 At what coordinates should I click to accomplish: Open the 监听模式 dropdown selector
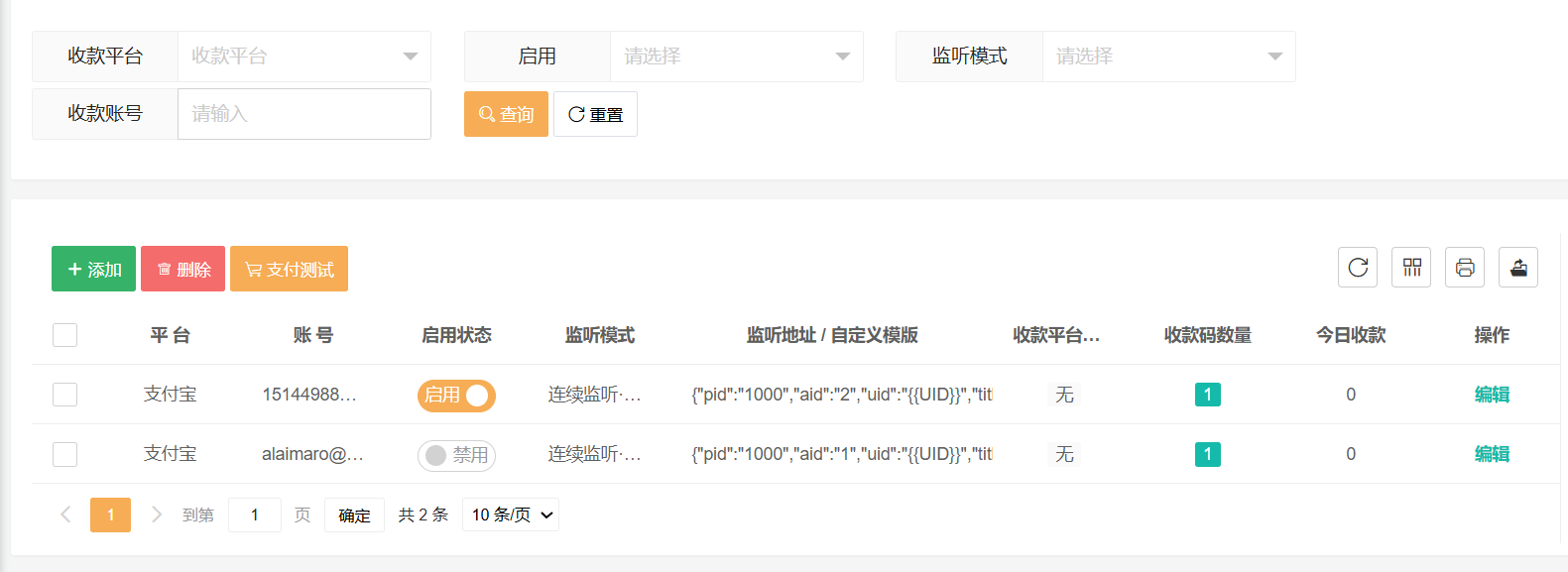coord(1168,57)
